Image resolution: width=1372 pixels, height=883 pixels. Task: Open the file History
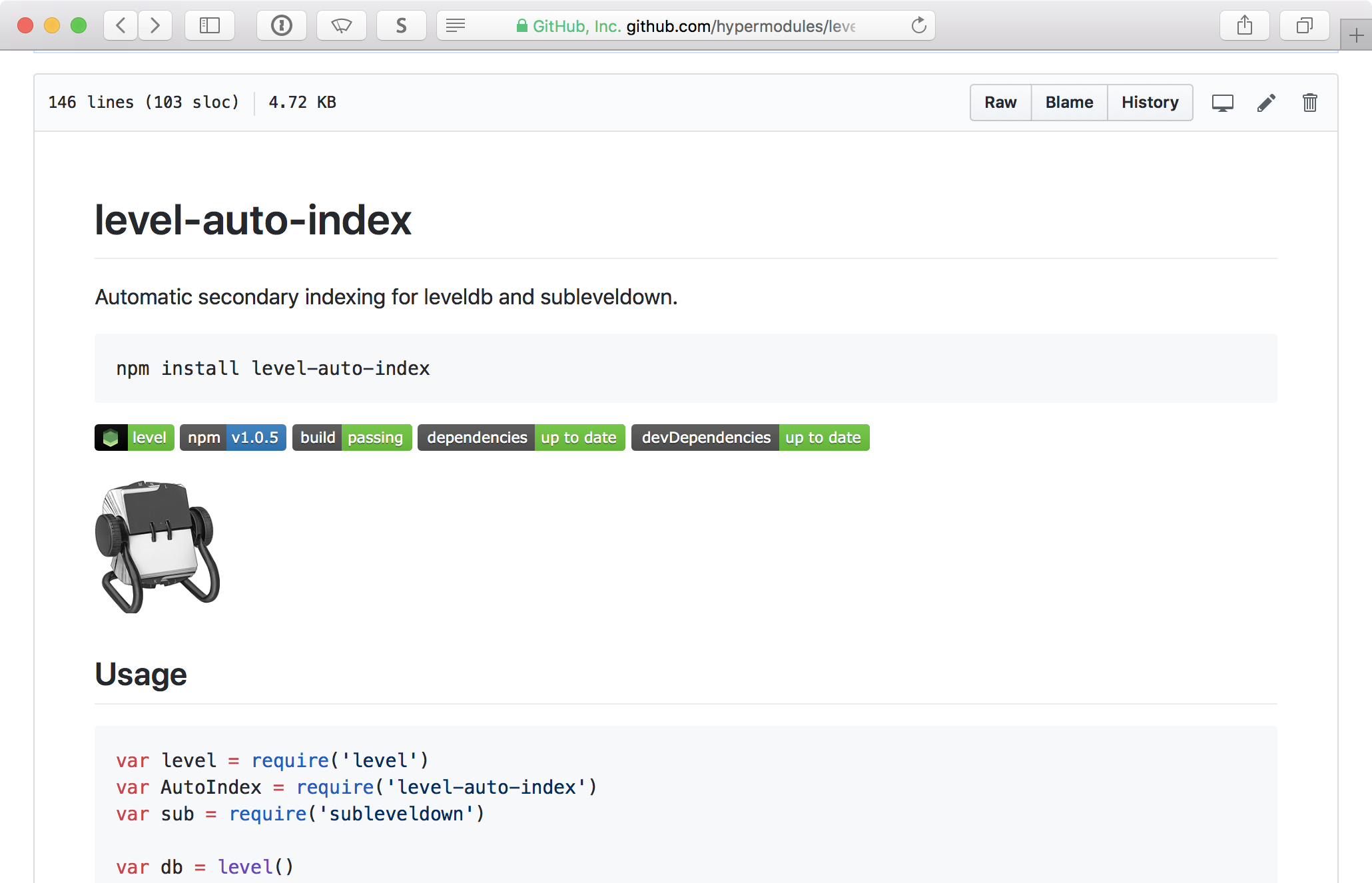tap(1150, 103)
